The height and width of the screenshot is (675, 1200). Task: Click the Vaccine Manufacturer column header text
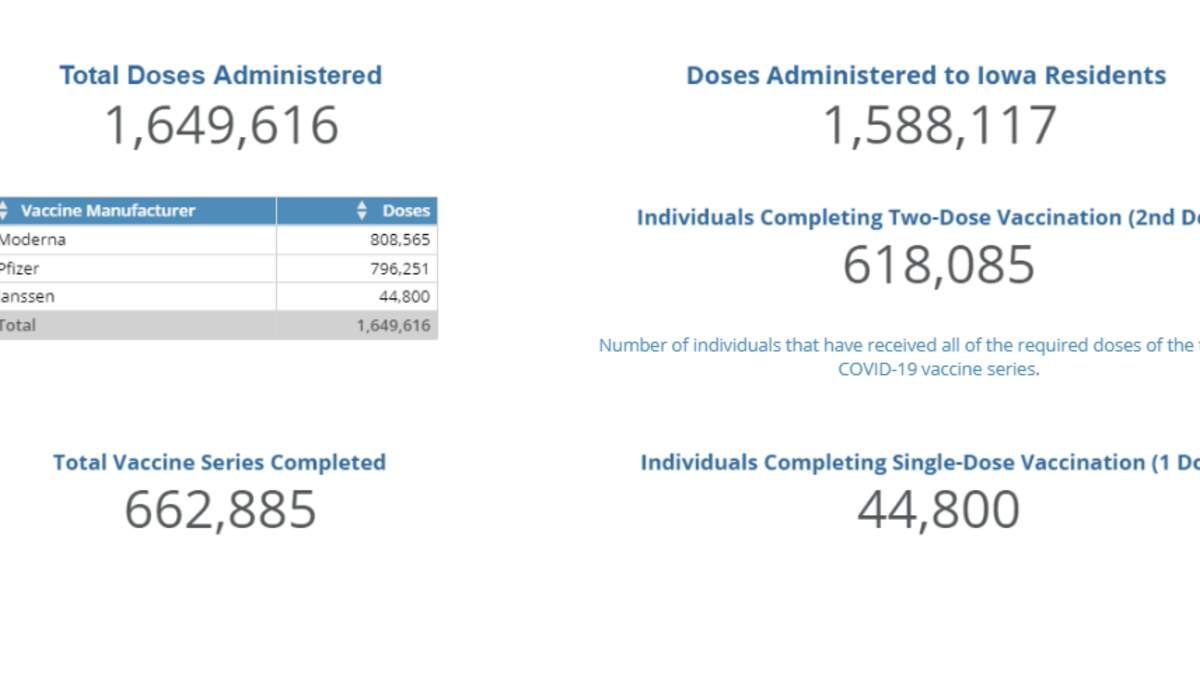(x=108, y=211)
